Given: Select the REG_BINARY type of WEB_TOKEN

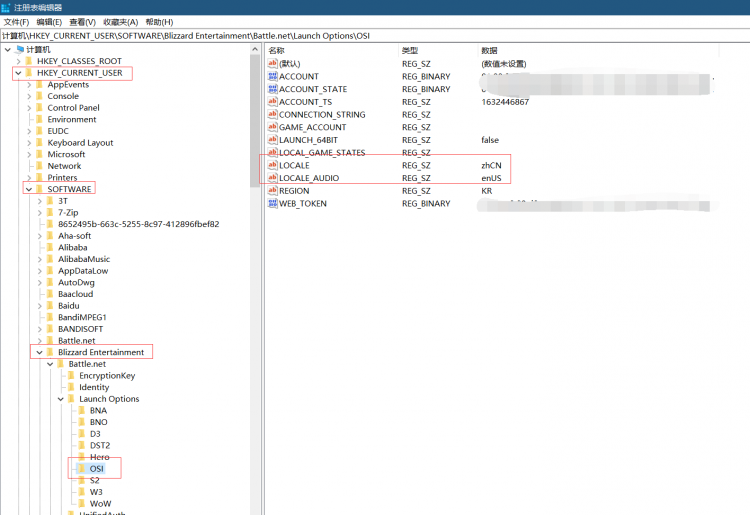Looking at the screenshot, I should (426, 203).
